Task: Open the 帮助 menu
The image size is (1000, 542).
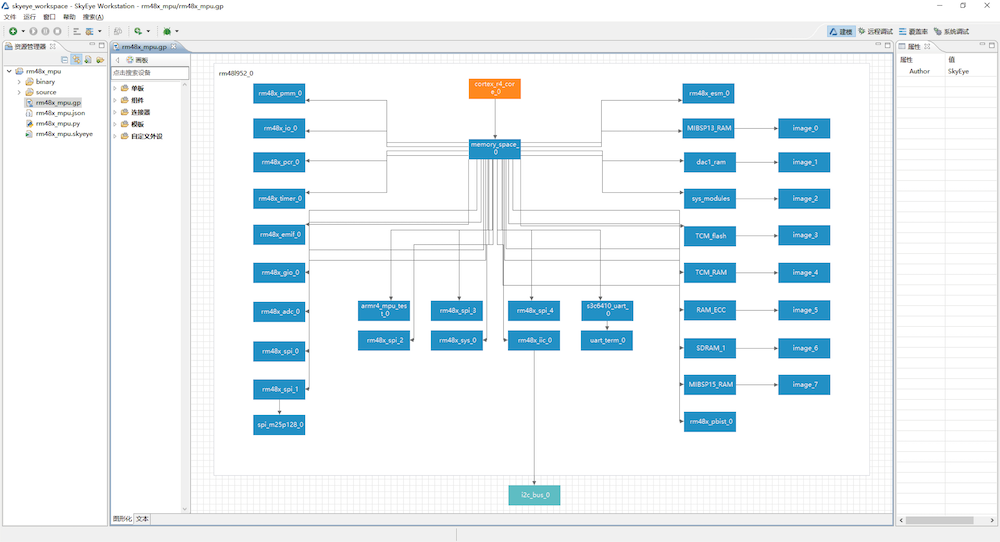Action: 69,17
